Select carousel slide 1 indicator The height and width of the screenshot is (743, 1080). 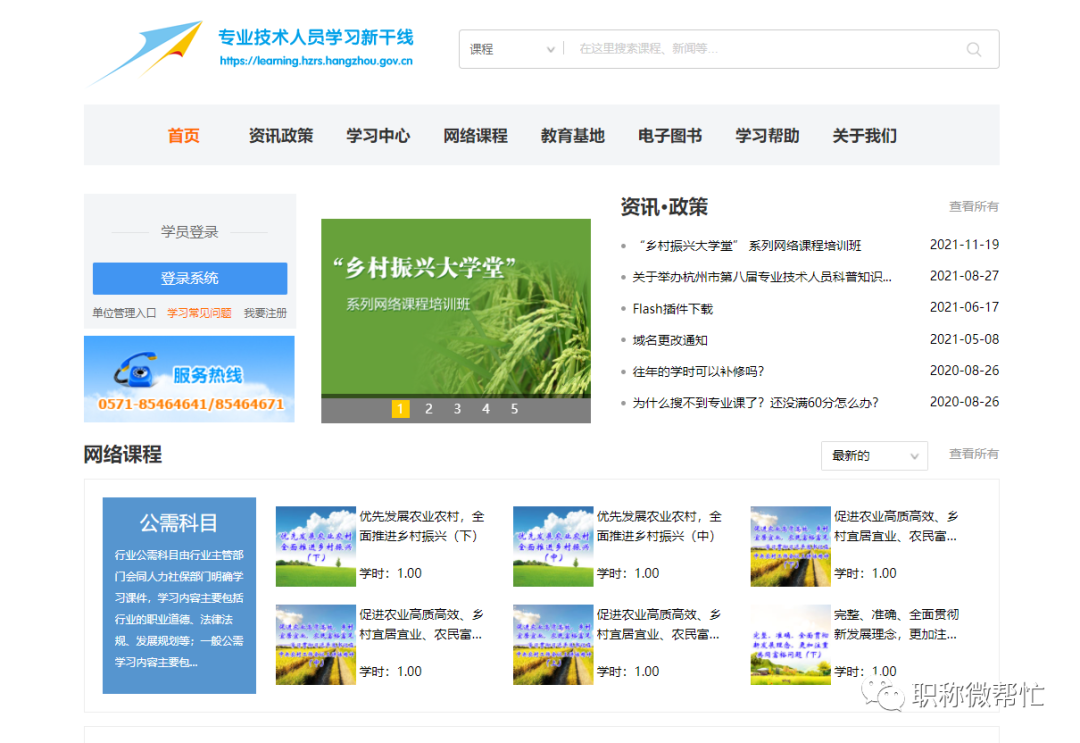[x=400, y=409]
